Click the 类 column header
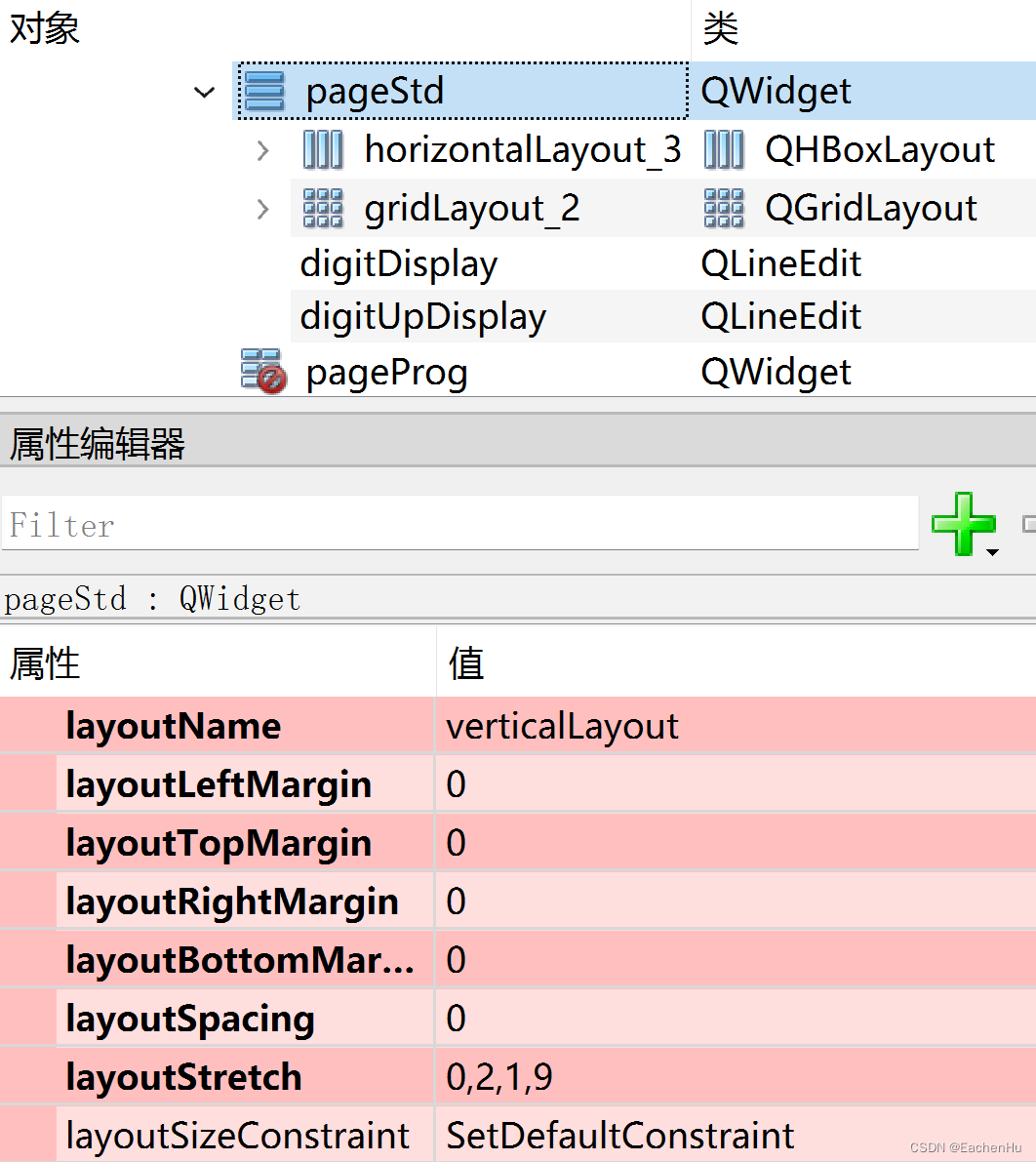Image resolution: width=1036 pixels, height=1162 pixels. coord(719,29)
